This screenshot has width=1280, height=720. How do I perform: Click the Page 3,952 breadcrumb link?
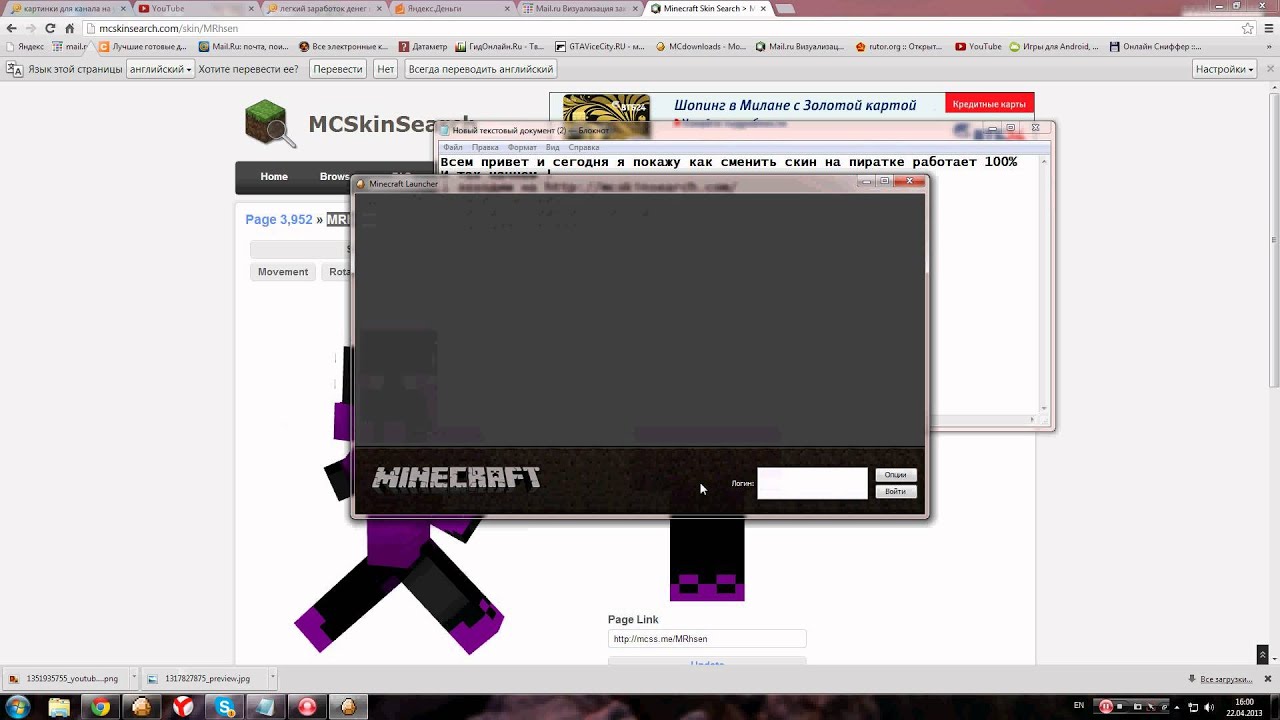[x=279, y=219]
